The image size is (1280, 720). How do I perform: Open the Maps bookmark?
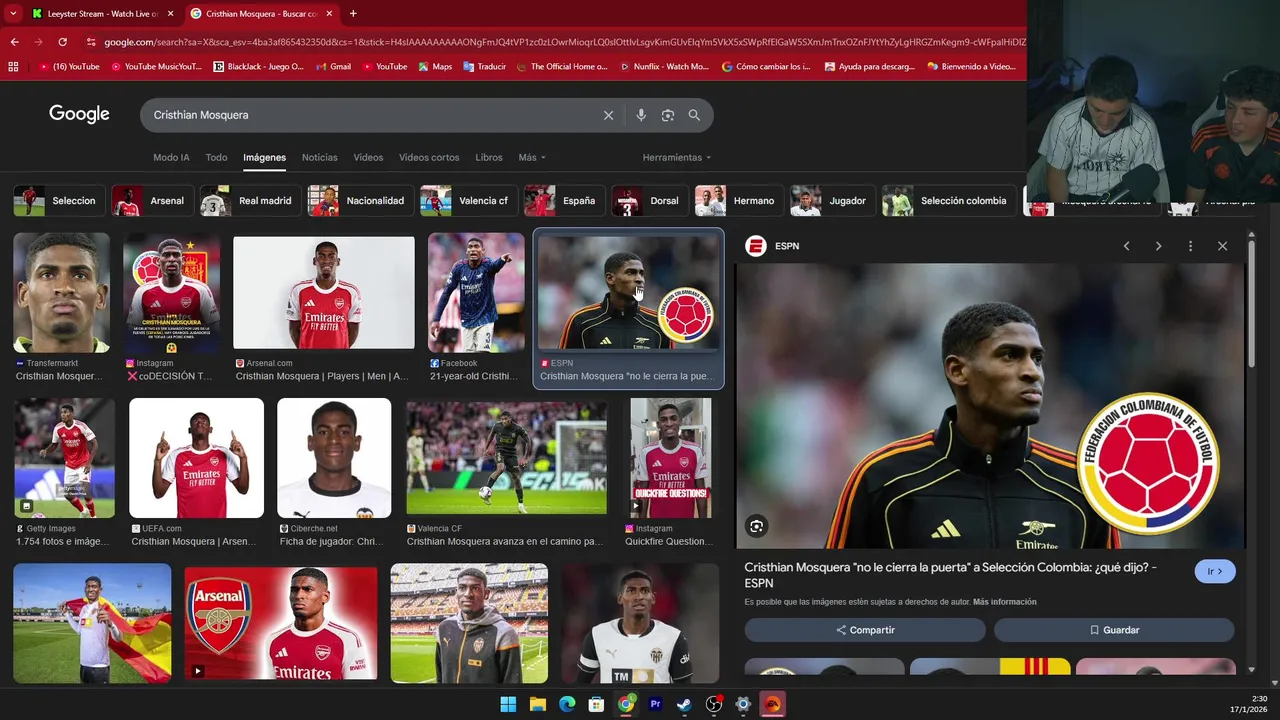435,67
